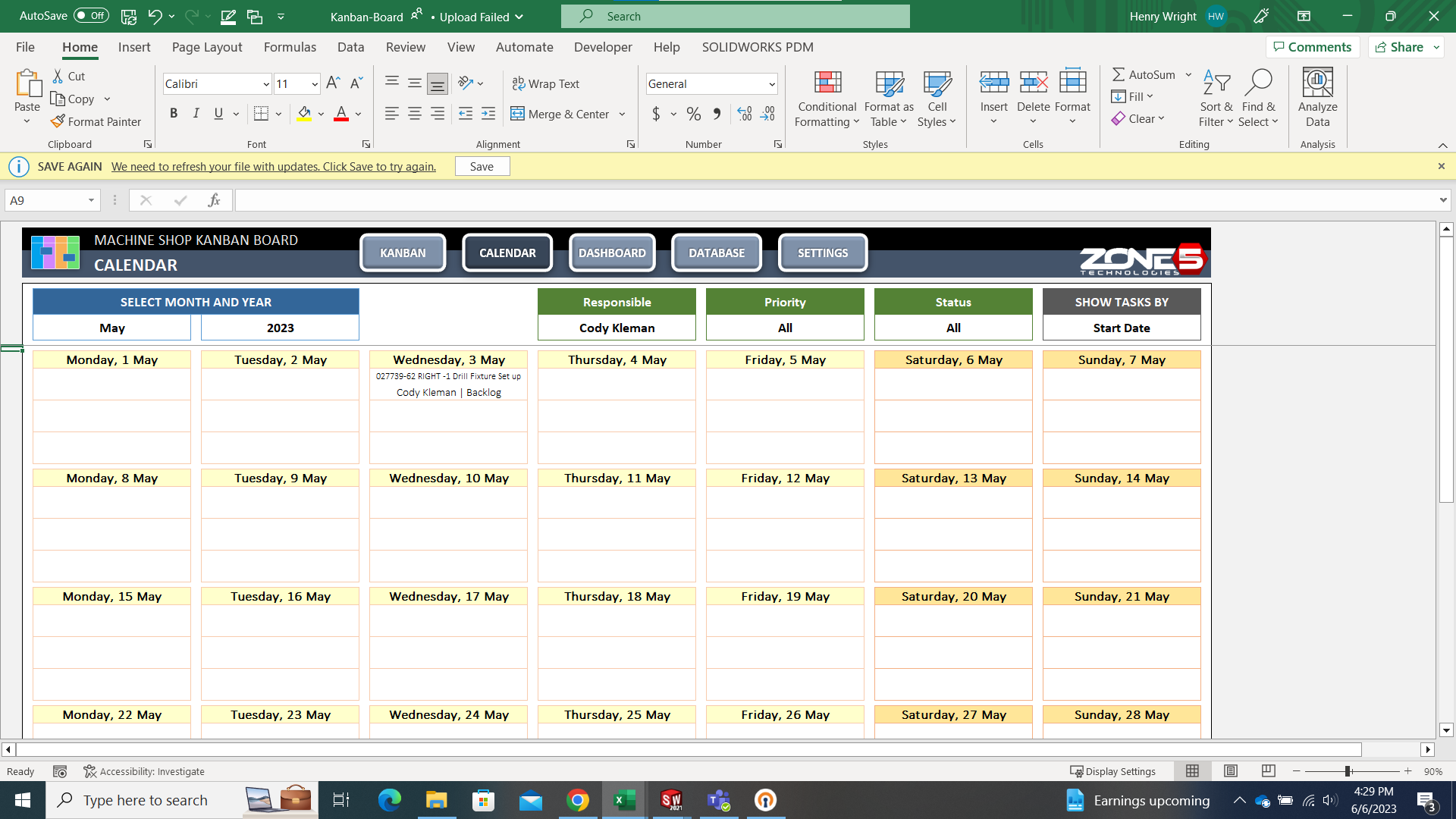Turn AutoSave on

(90, 15)
